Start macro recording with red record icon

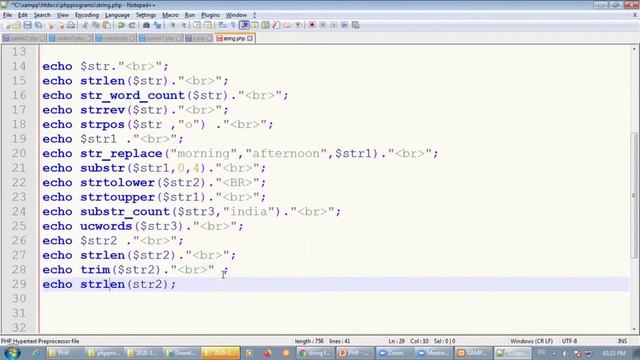[312, 25]
